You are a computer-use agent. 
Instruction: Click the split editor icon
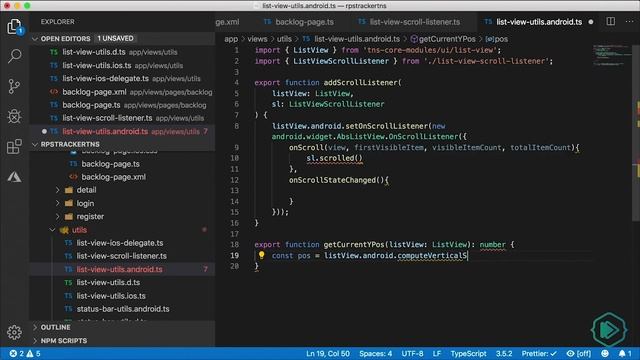coord(611,22)
